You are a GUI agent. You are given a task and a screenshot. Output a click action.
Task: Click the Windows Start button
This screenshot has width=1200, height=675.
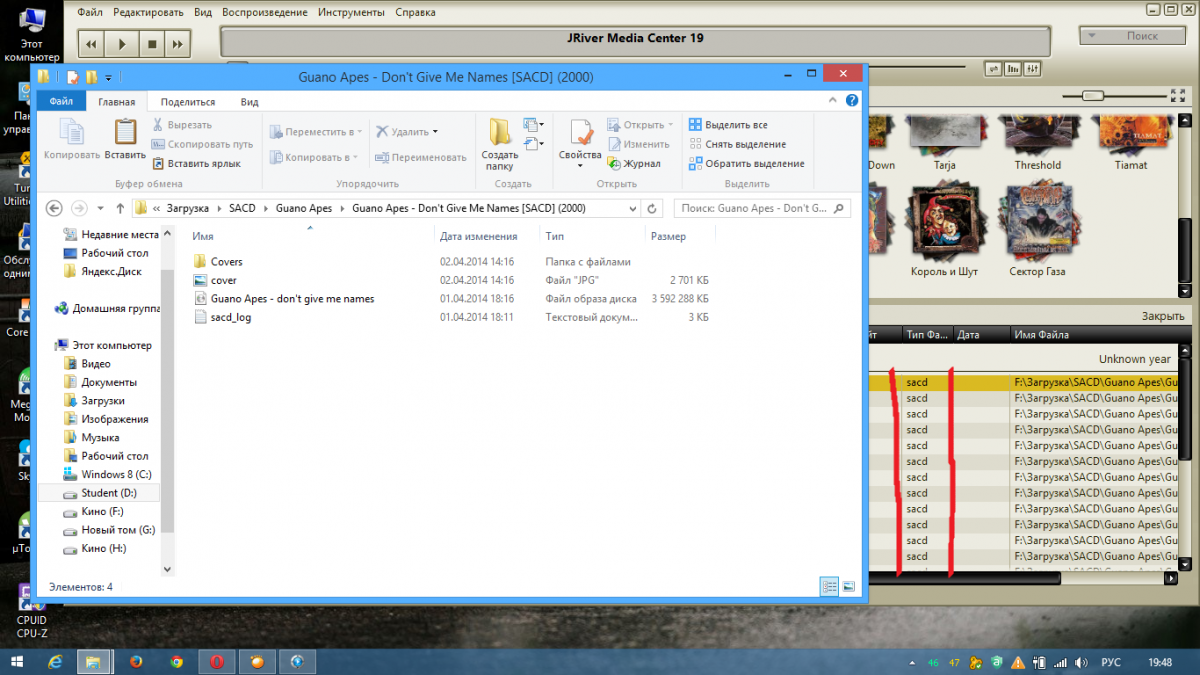17,661
